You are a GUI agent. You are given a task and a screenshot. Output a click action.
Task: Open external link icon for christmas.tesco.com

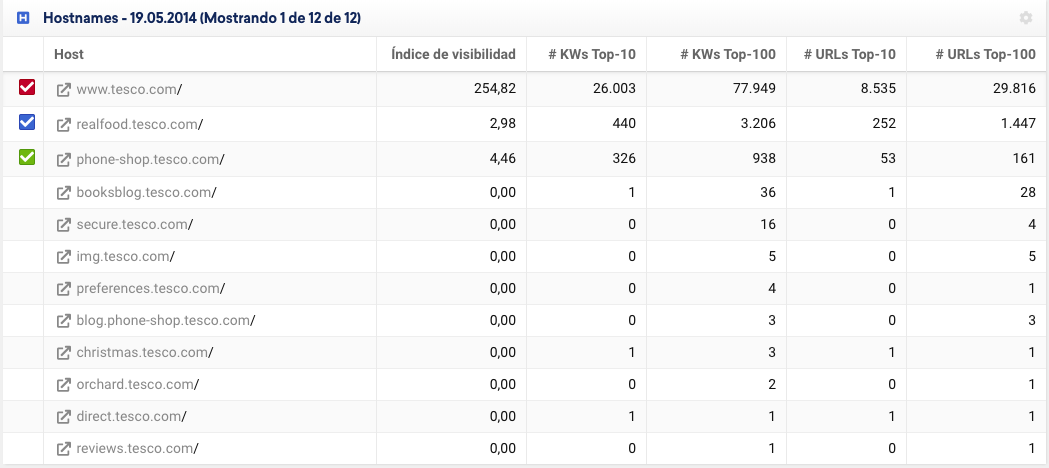(x=63, y=353)
